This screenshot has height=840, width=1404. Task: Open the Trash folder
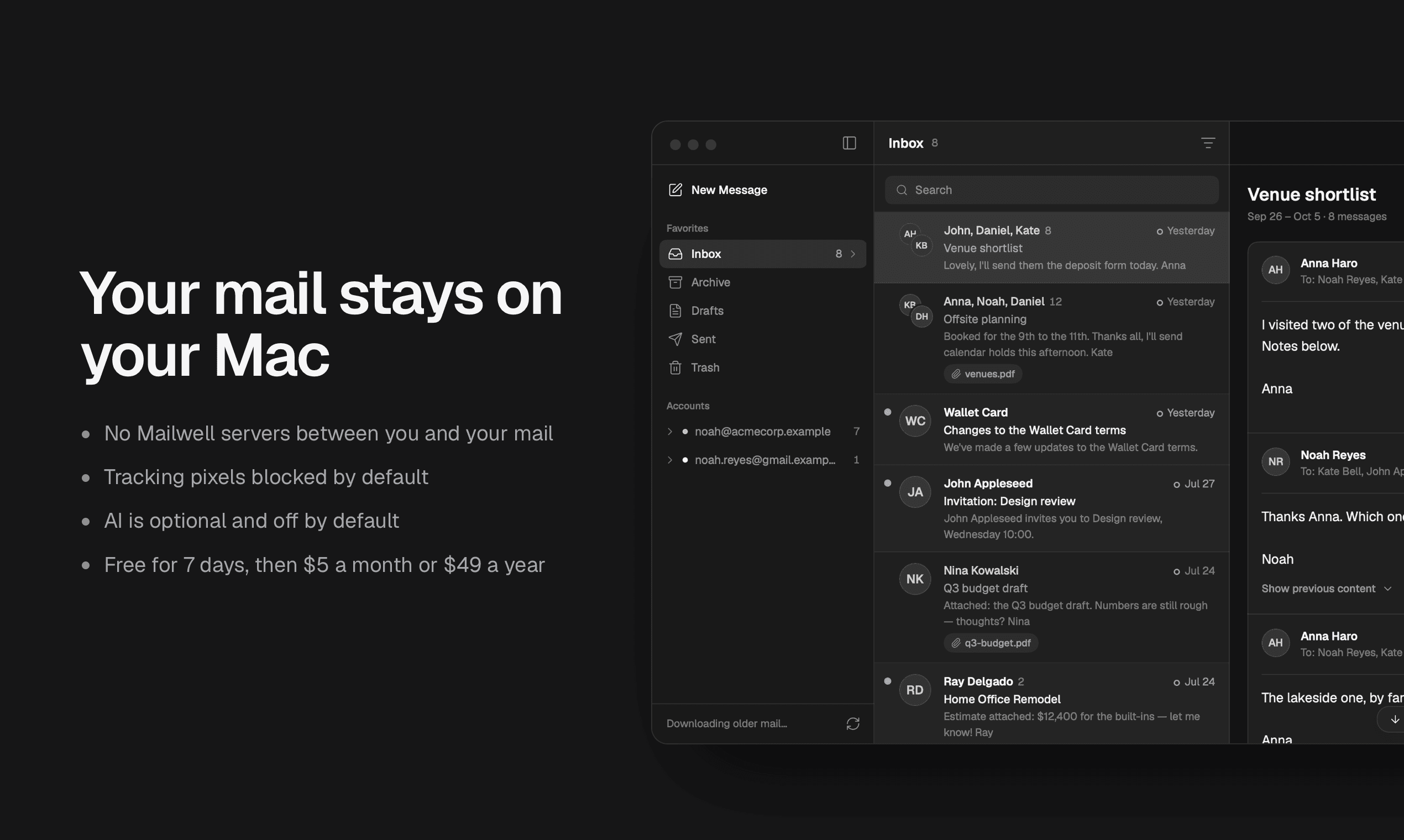[x=763, y=368]
